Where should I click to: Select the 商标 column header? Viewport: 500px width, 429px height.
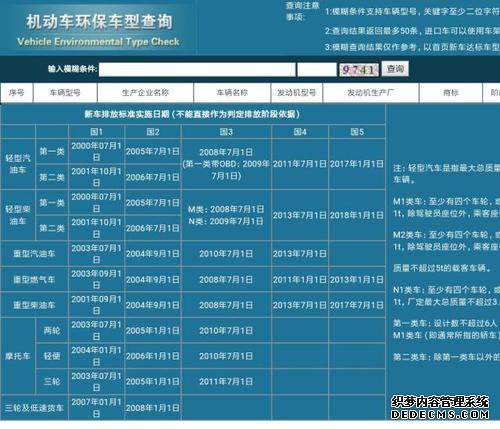coord(451,93)
